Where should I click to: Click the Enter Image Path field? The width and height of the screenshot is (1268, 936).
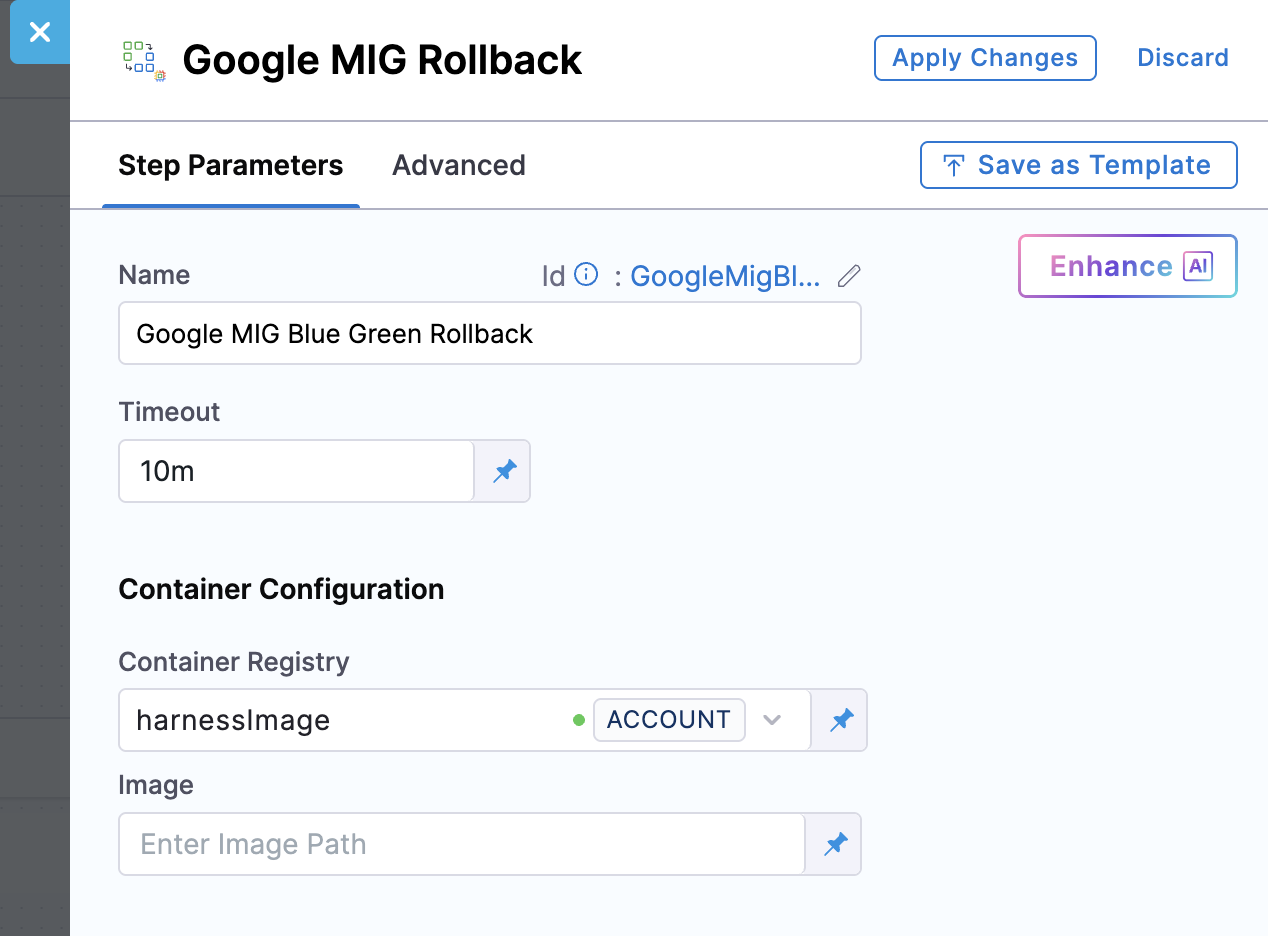coord(461,844)
